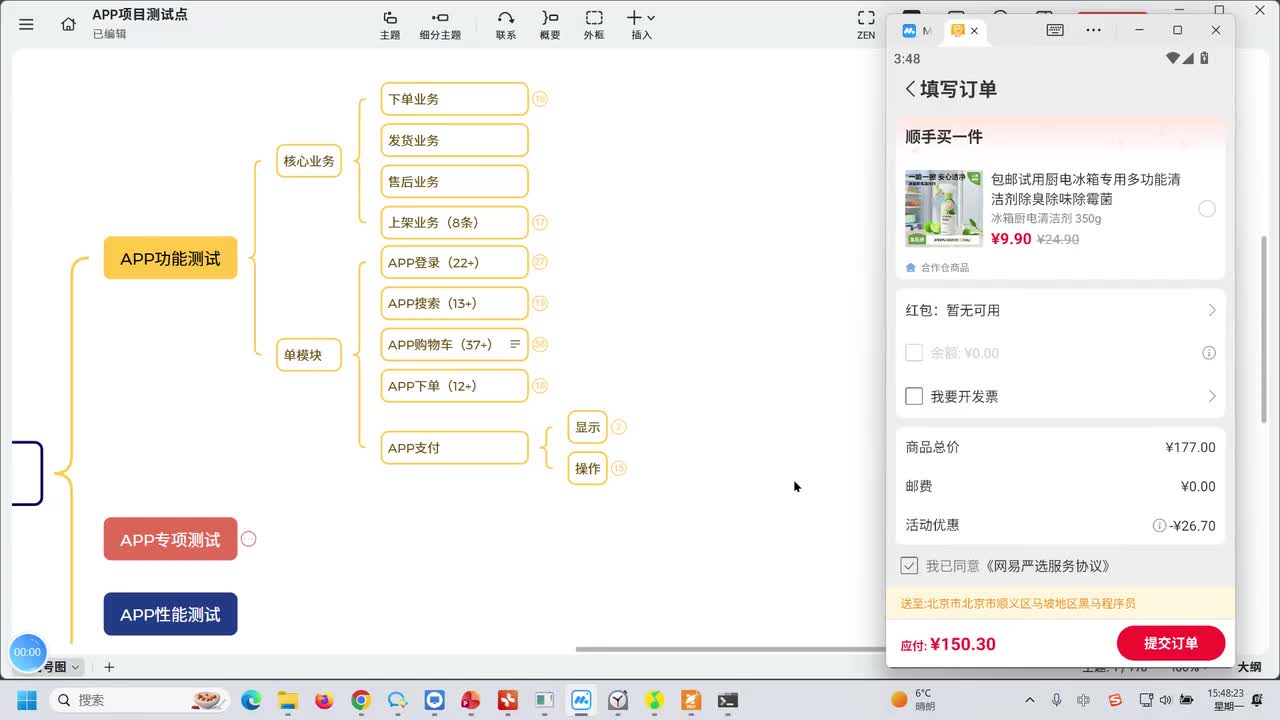The height and width of the screenshot is (720, 1280).
Task: Select the 上架业务（8条） node
Action: pyautogui.click(x=454, y=222)
